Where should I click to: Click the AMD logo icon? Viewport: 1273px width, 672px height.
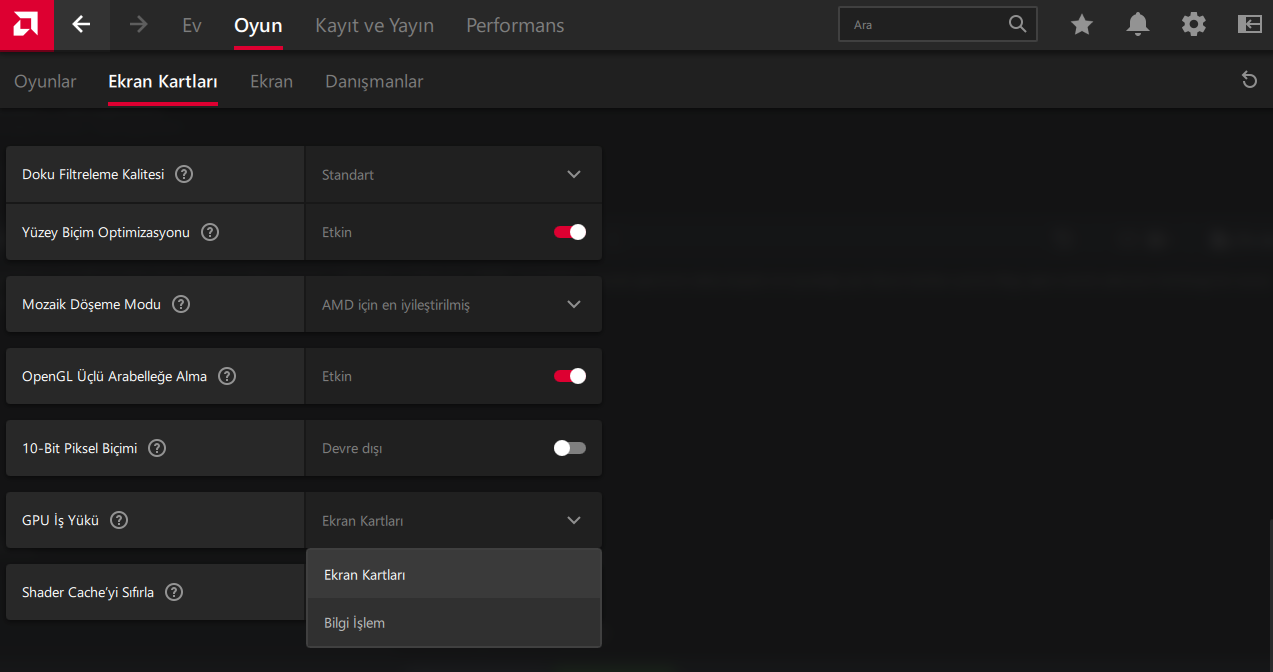26,25
